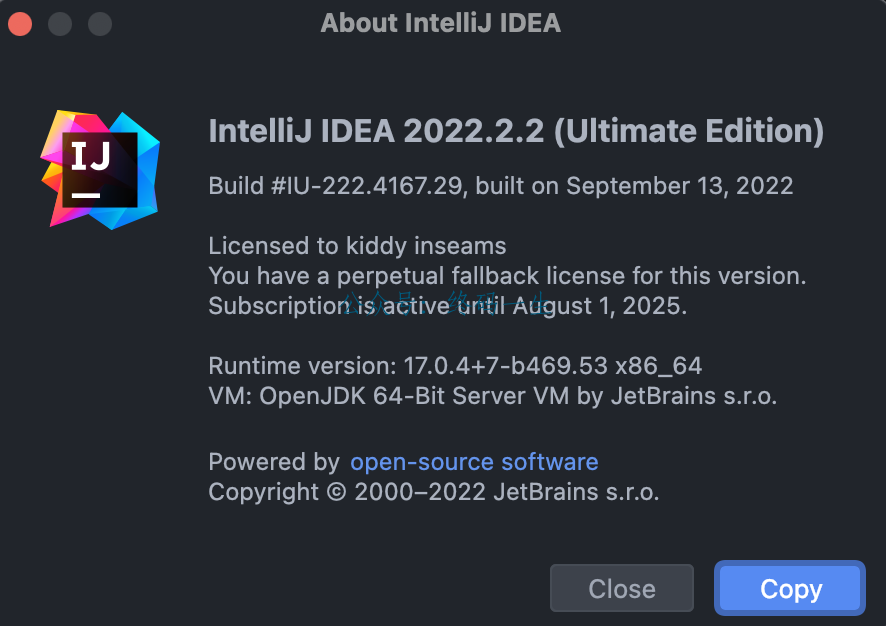Click the Copyright 2000–2022 JetBrains line
886x626 pixels.
(433, 492)
